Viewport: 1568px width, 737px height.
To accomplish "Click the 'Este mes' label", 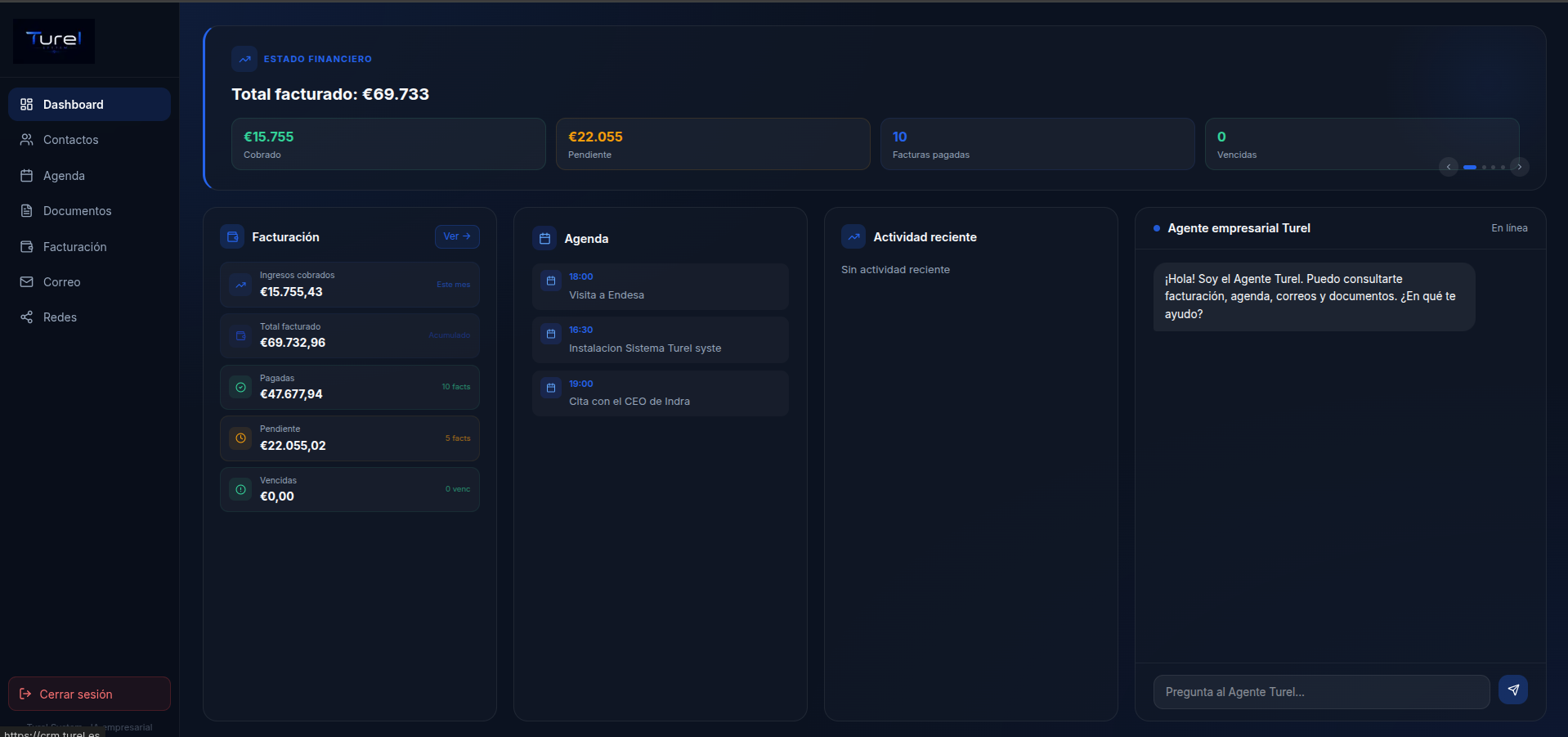I will pos(454,285).
